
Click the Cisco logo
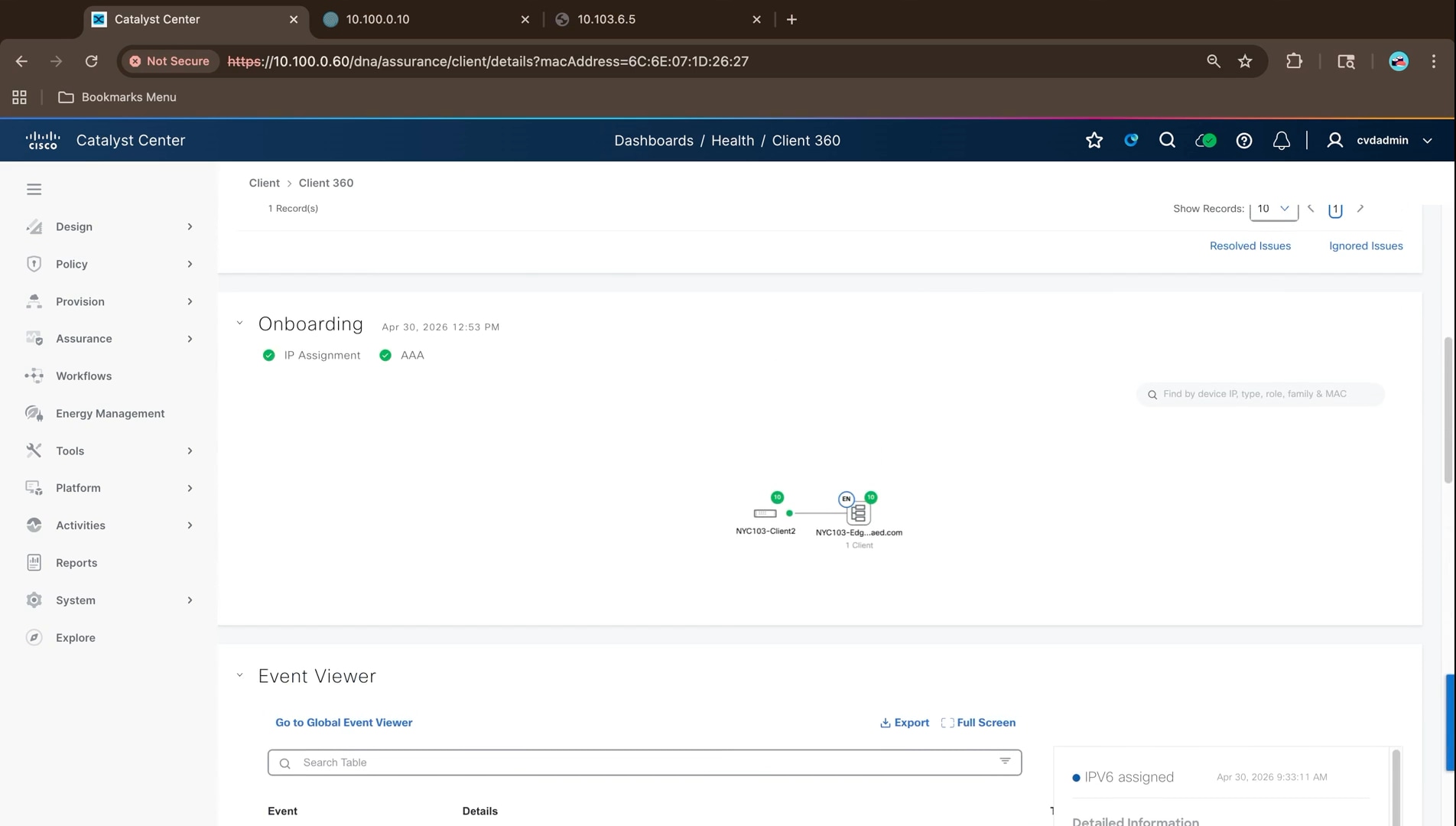pyautogui.click(x=42, y=140)
